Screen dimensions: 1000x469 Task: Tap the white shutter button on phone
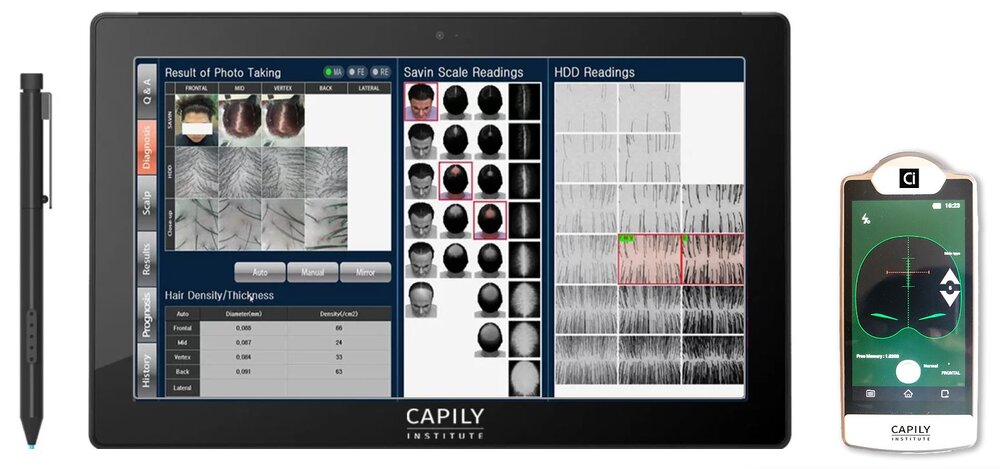[907, 371]
